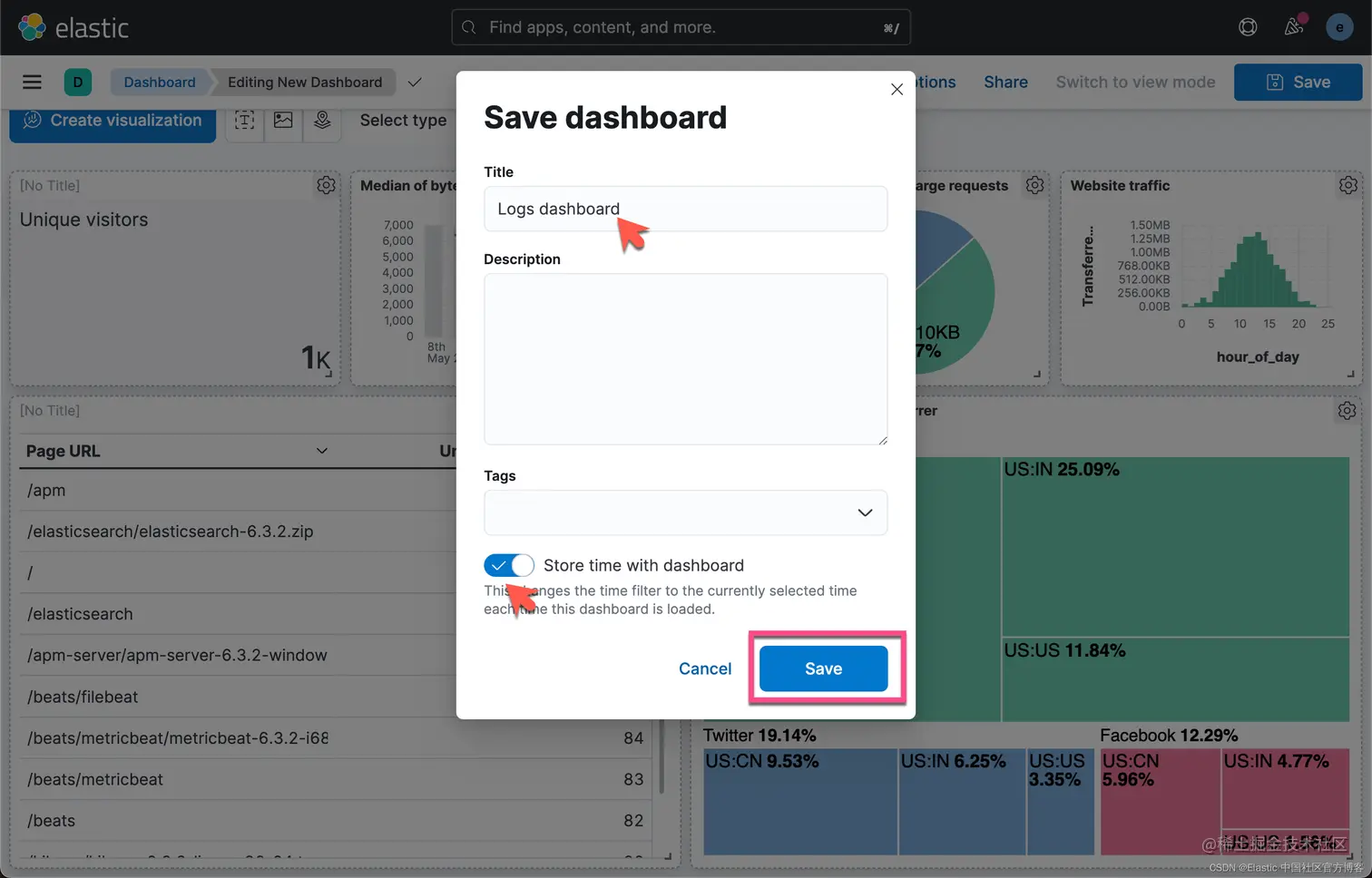1372x878 pixels.
Task: Click the US:IN 6.25% treemap block
Action: pos(962,802)
